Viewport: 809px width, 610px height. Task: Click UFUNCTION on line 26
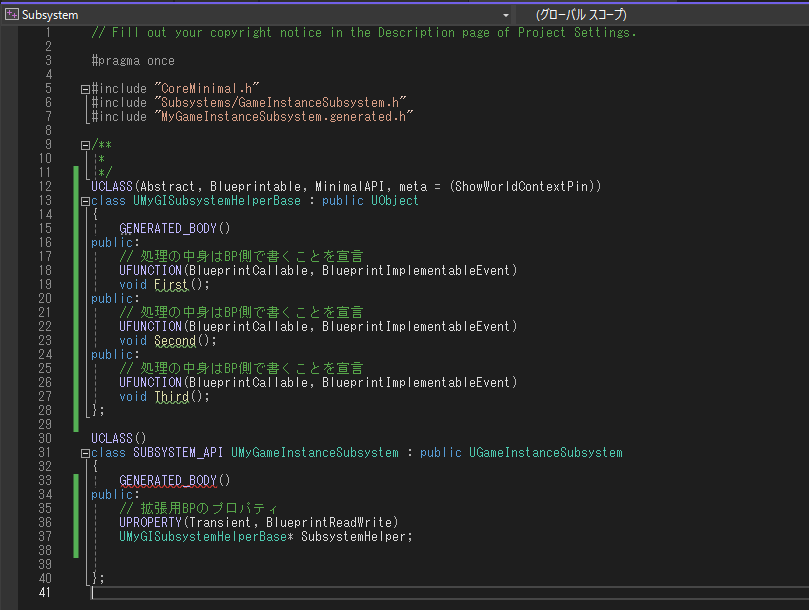150,382
